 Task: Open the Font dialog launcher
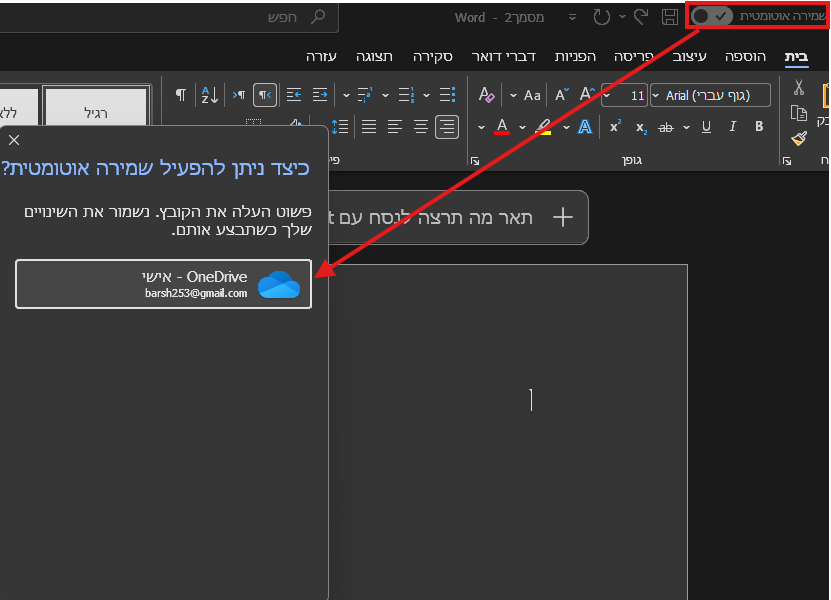coord(475,161)
